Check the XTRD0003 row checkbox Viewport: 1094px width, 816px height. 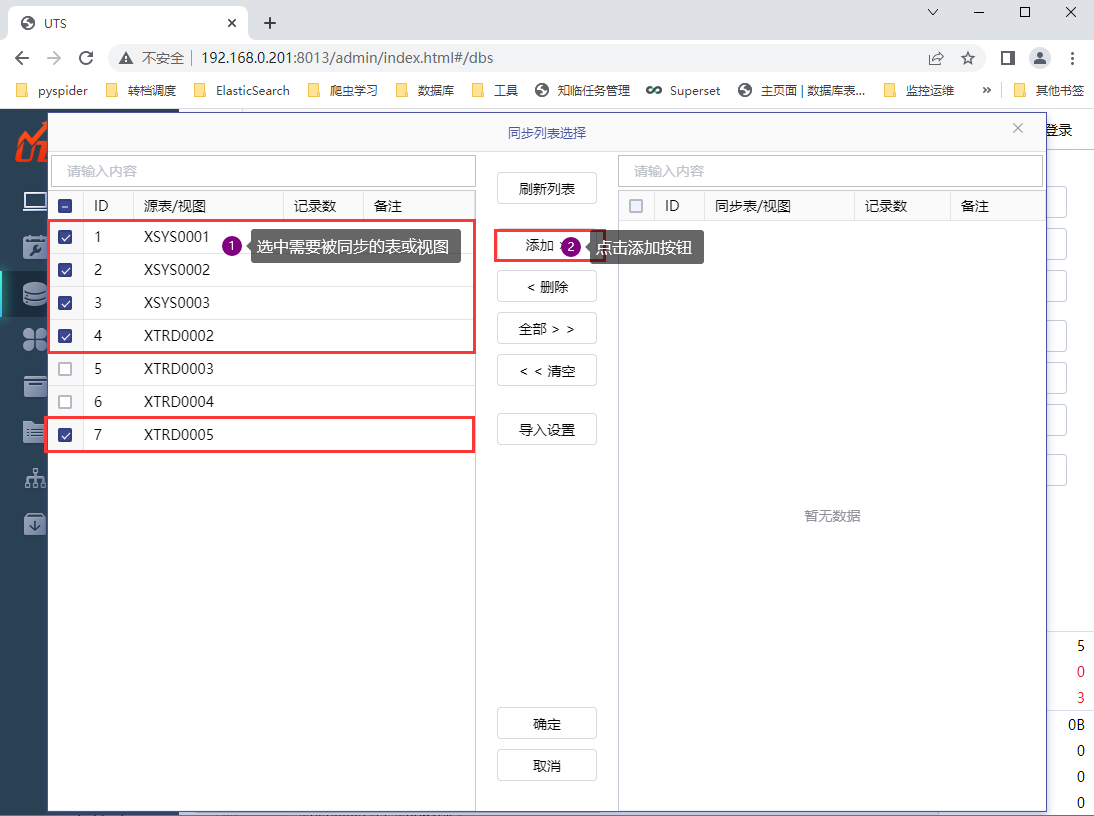[65, 369]
